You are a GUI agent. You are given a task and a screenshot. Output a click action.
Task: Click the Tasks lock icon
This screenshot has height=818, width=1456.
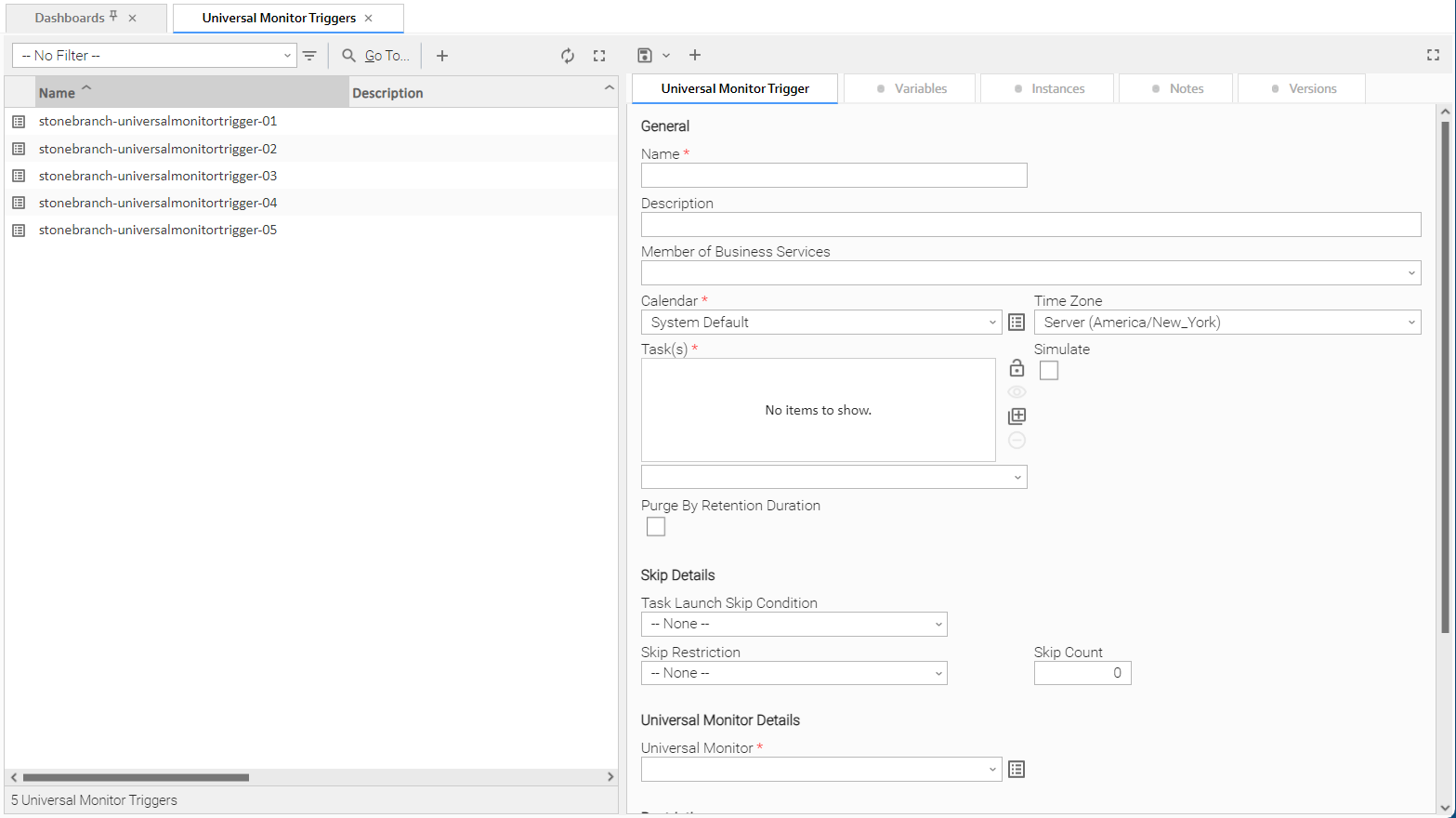click(1017, 368)
